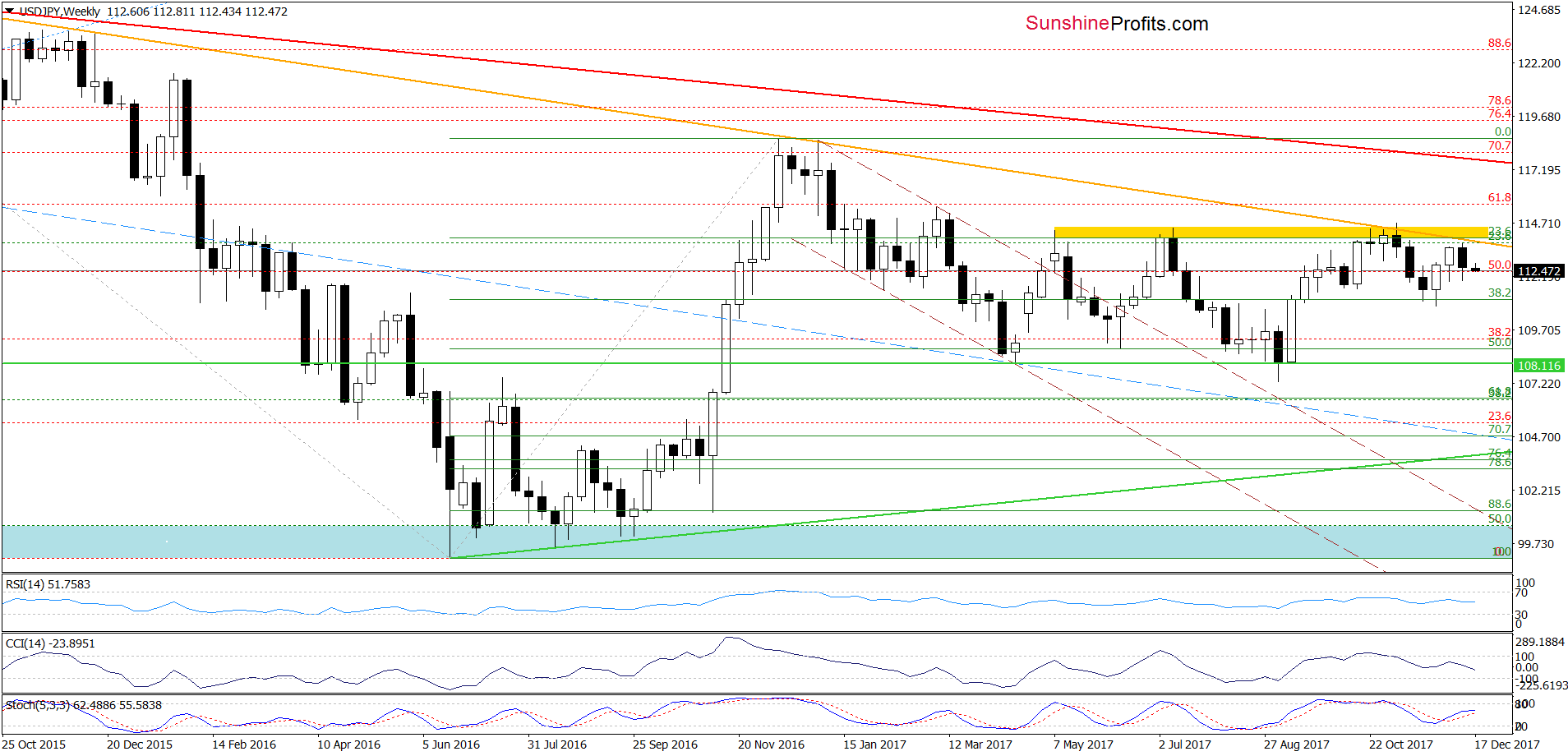
Task: Click the current price label 112.472
Action: [1538, 271]
